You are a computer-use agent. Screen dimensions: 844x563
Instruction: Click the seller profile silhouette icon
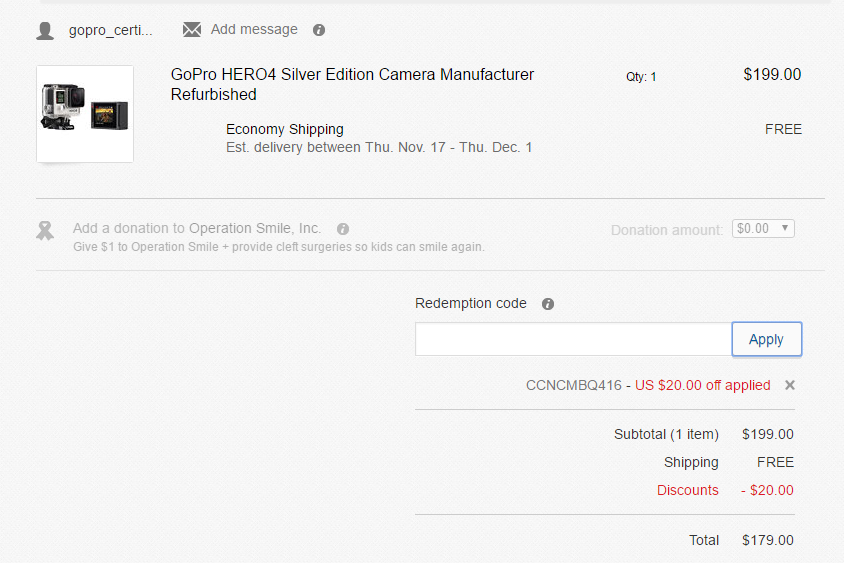(x=45, y=30)
